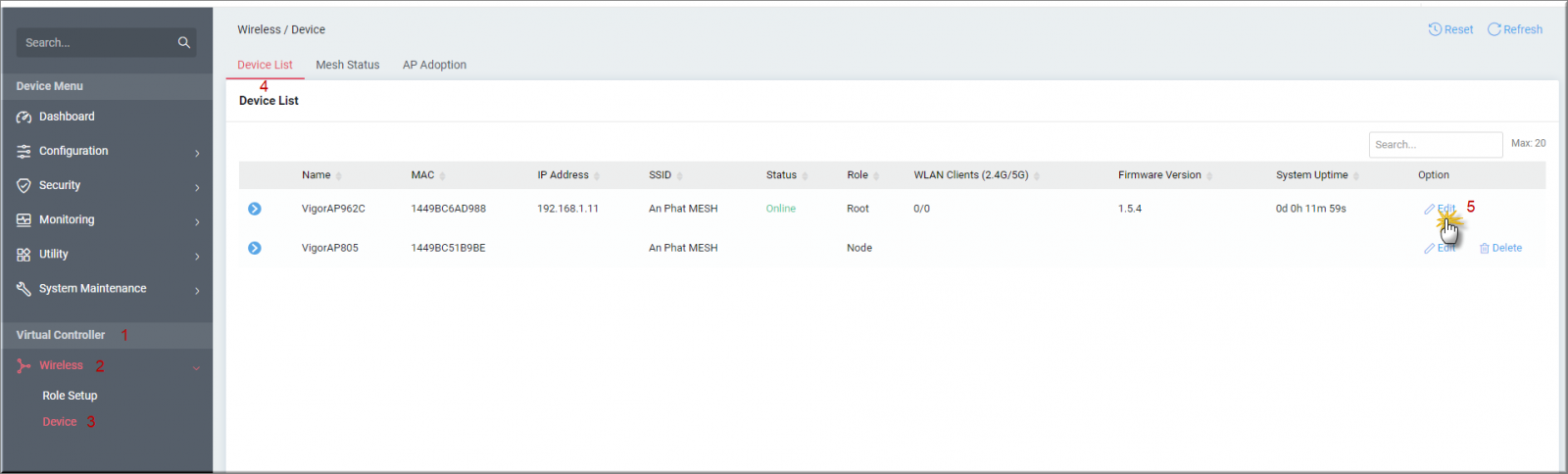1568x474 pixels.
Task: Click the Refresh link
Action: (x=1515, y=29)
